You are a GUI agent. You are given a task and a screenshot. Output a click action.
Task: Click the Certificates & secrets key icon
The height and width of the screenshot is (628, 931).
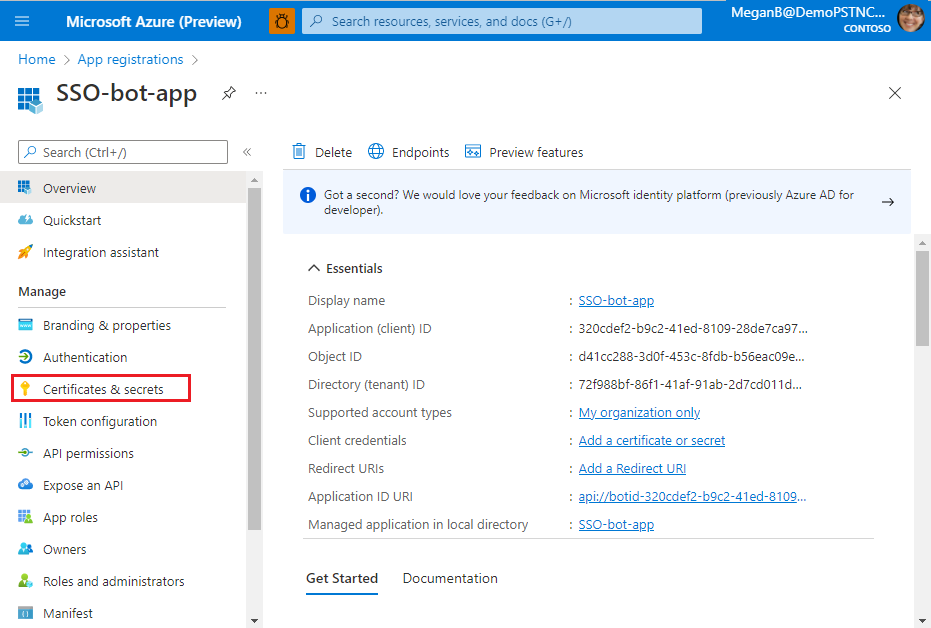[25, 389]
